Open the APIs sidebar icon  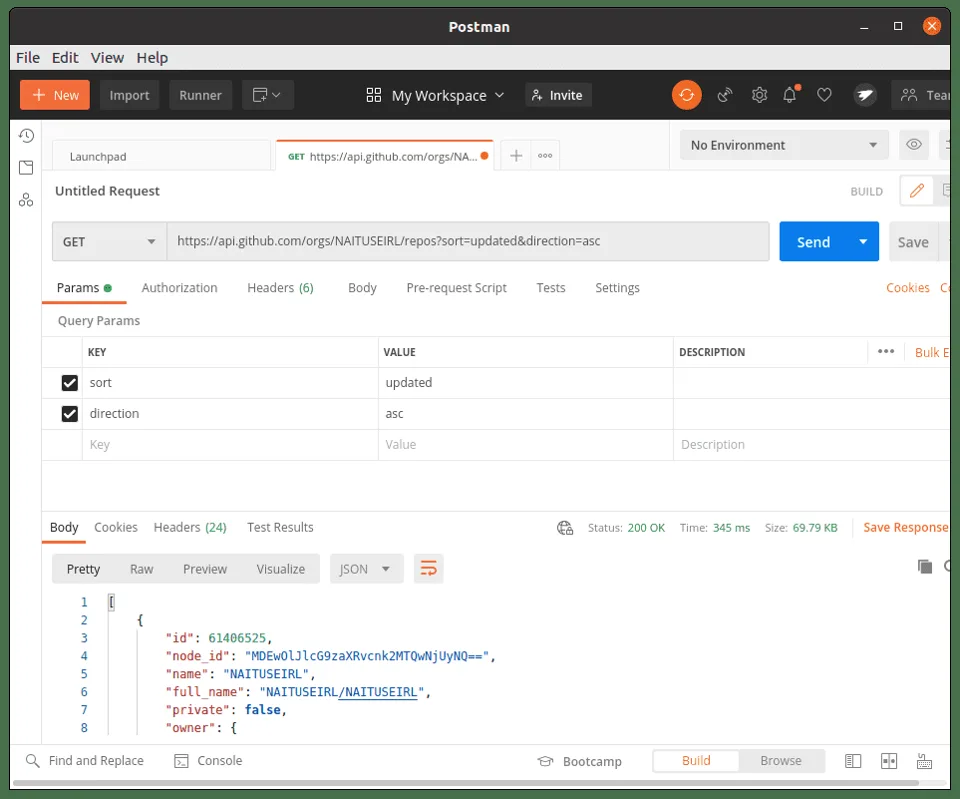coord(26,200)
